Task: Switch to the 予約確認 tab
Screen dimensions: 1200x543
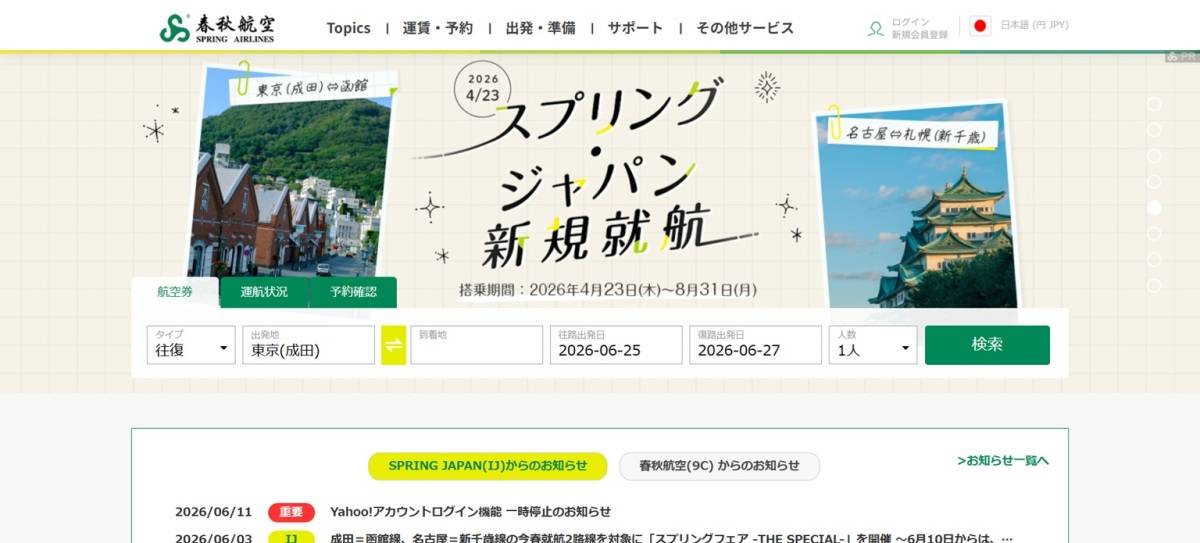Action: pyautogui.click(x=353, y=292)
